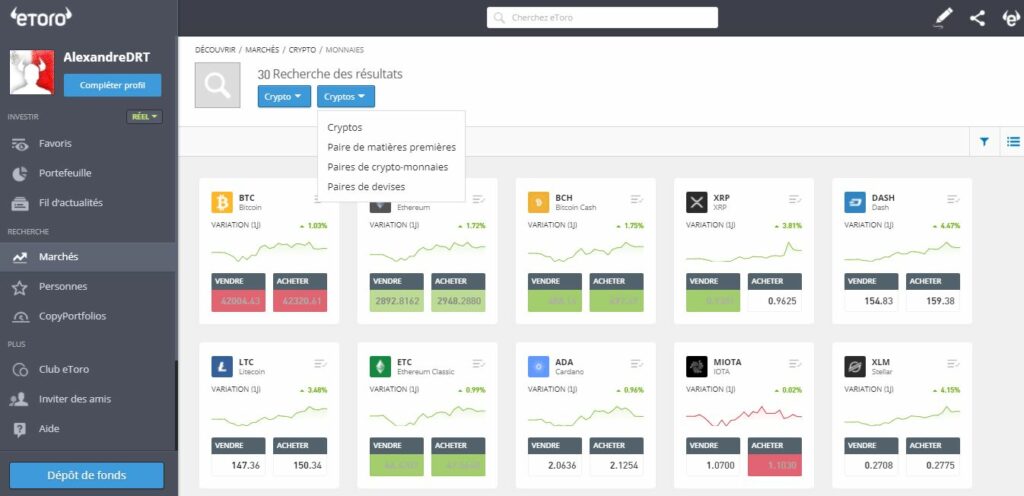
Task: Click the Cherchez eToro search field
Action: pyautogui.click(x=602, y=18)
